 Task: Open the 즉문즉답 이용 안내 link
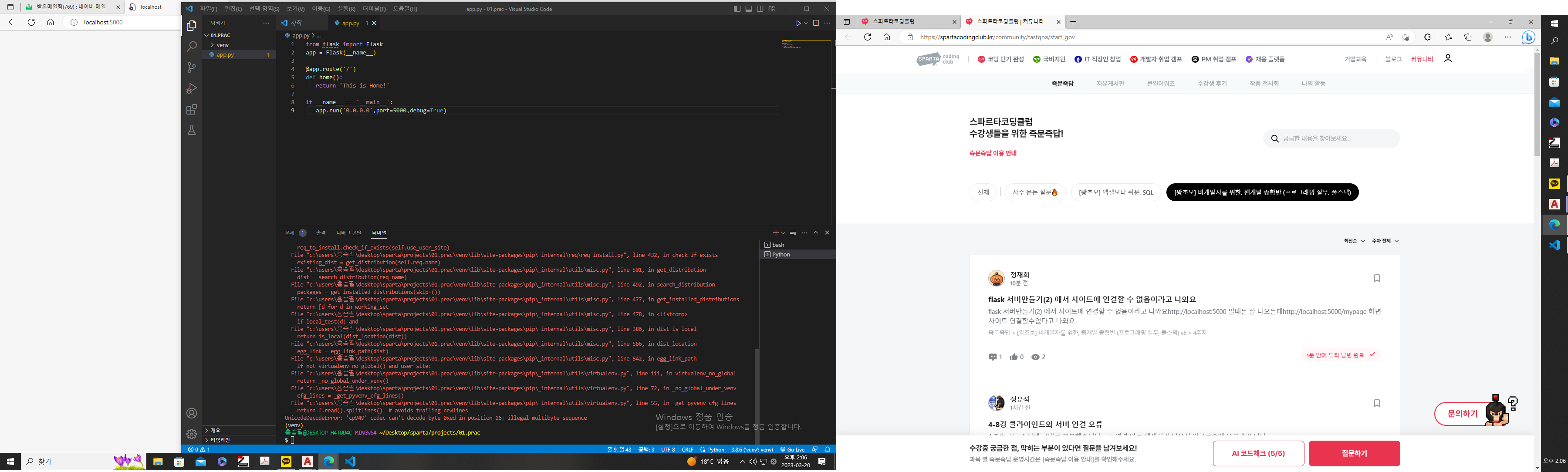pyautogui.click(x=993, y=153)
